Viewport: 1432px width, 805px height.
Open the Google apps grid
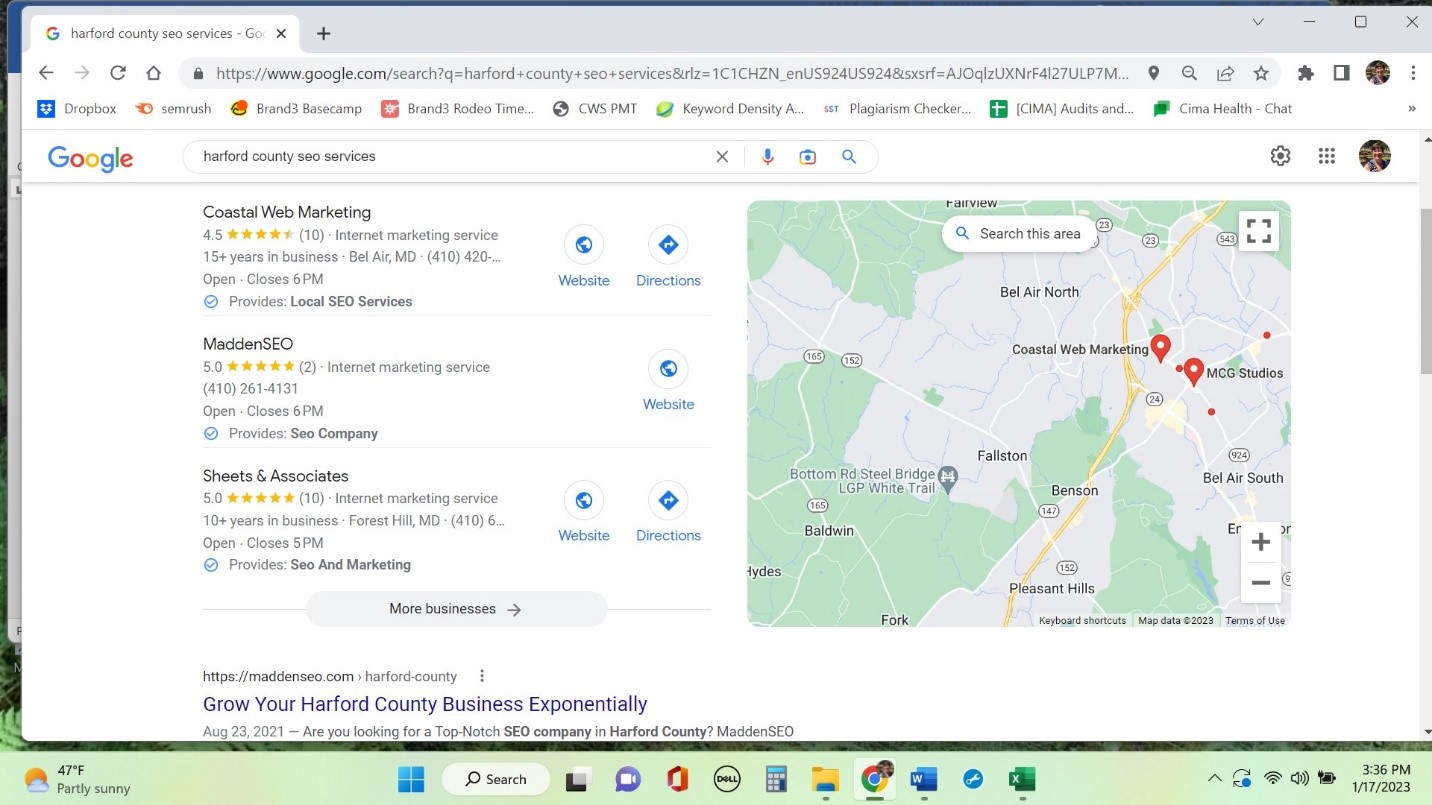1327,156
